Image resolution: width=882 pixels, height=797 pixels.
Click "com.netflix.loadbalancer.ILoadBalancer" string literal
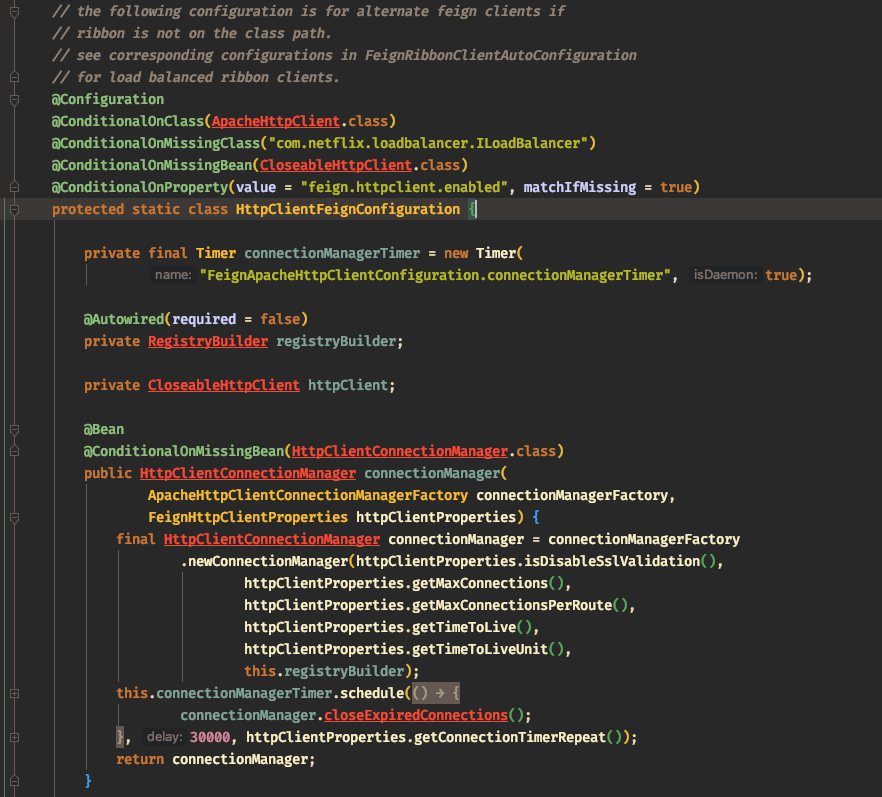coord(428,143)
